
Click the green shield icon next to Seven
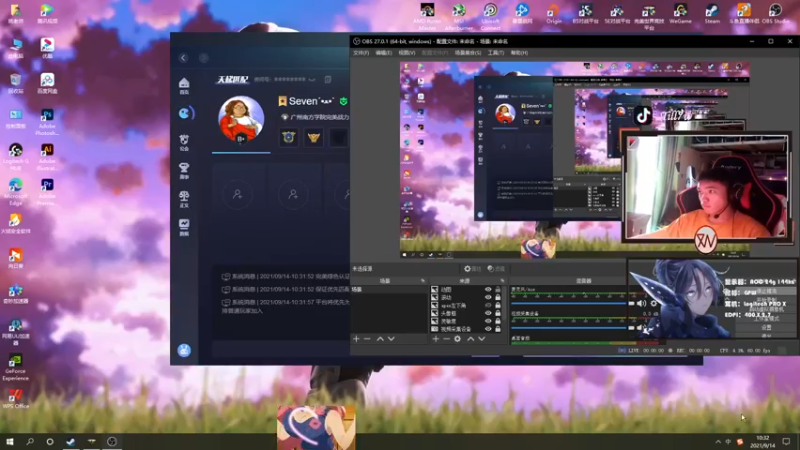click(x=344, y=101)
